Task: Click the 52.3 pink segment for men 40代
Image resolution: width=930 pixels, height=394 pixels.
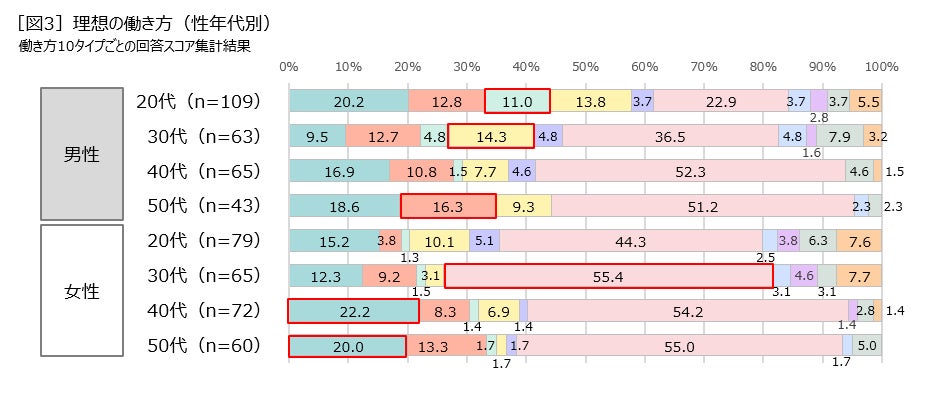Action: point(690,171)
